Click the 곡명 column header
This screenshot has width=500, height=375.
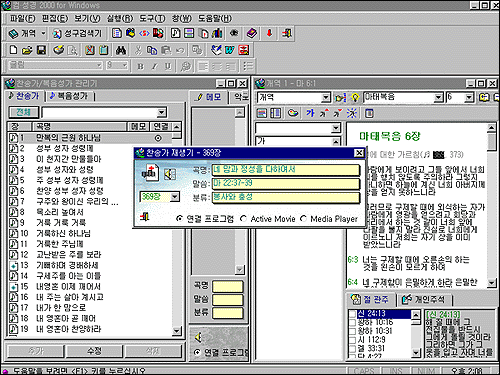click(x=80, y=126)
